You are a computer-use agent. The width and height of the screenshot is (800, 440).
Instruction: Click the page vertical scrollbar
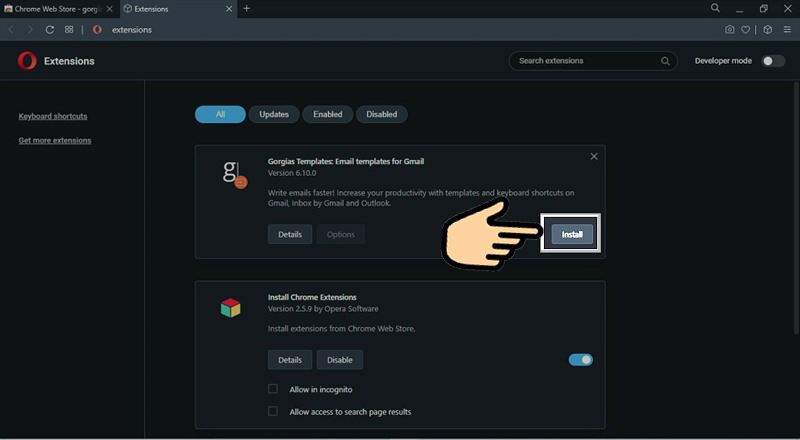[796, 208]
